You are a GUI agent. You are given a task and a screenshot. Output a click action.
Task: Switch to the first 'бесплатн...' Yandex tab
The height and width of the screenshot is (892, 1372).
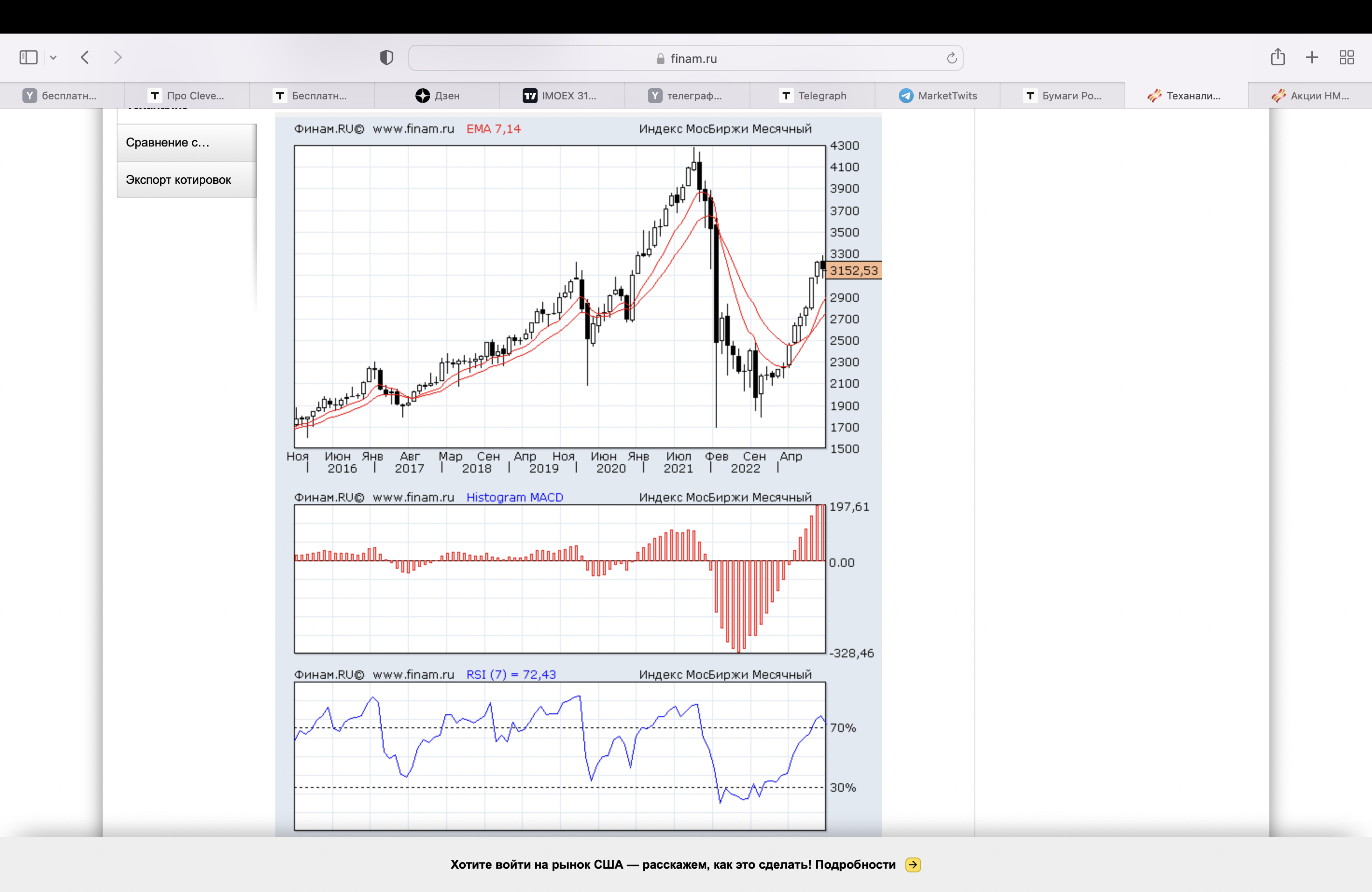point(62,96)
